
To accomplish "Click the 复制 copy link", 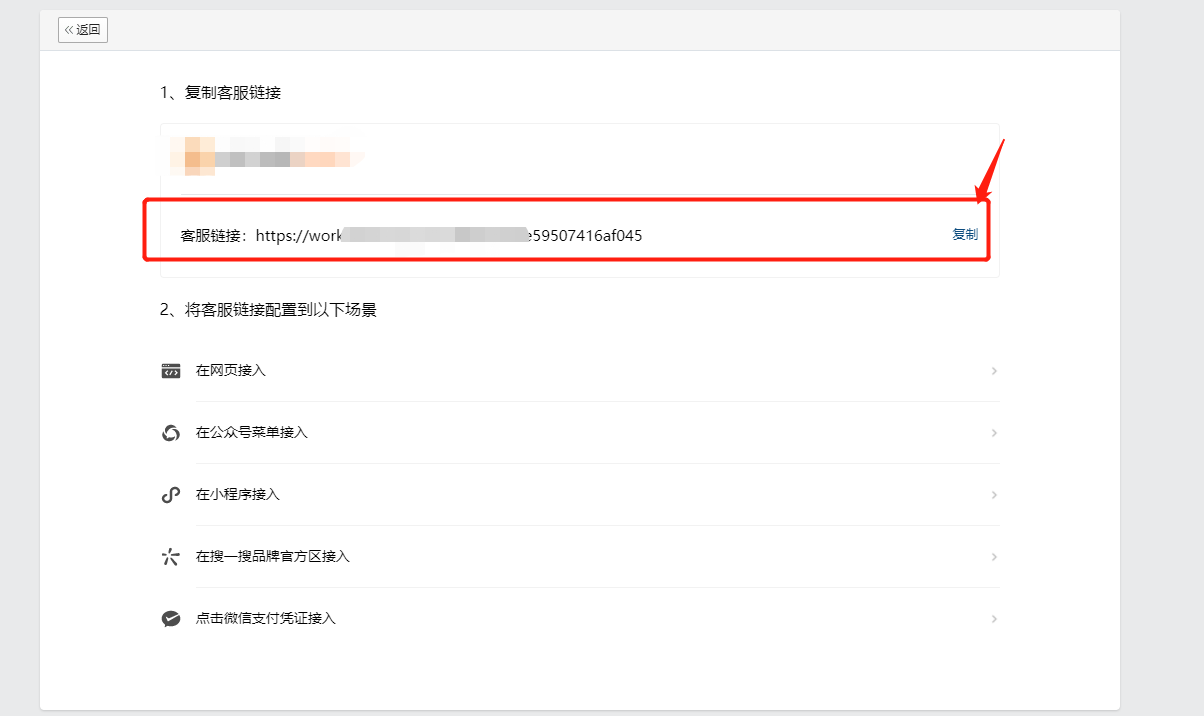I will tap(964, 234).
